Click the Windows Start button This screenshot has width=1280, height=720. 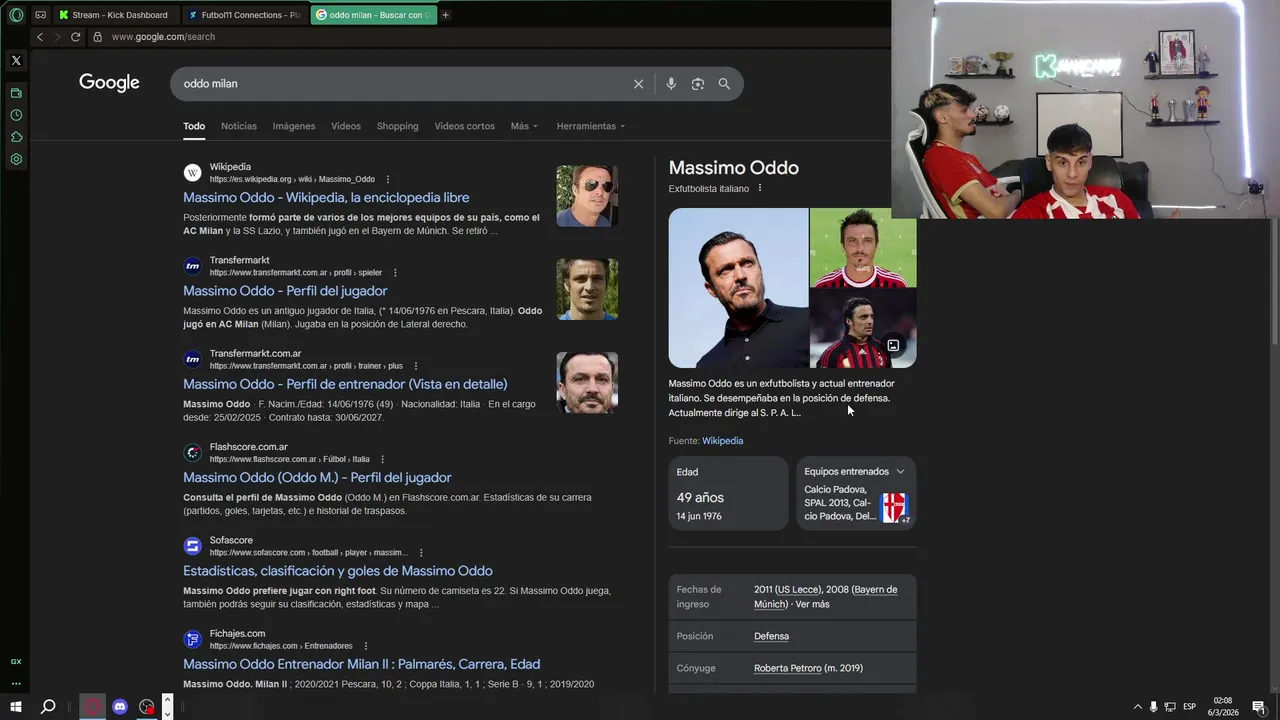pyautogui.click(x=15, y=707)
